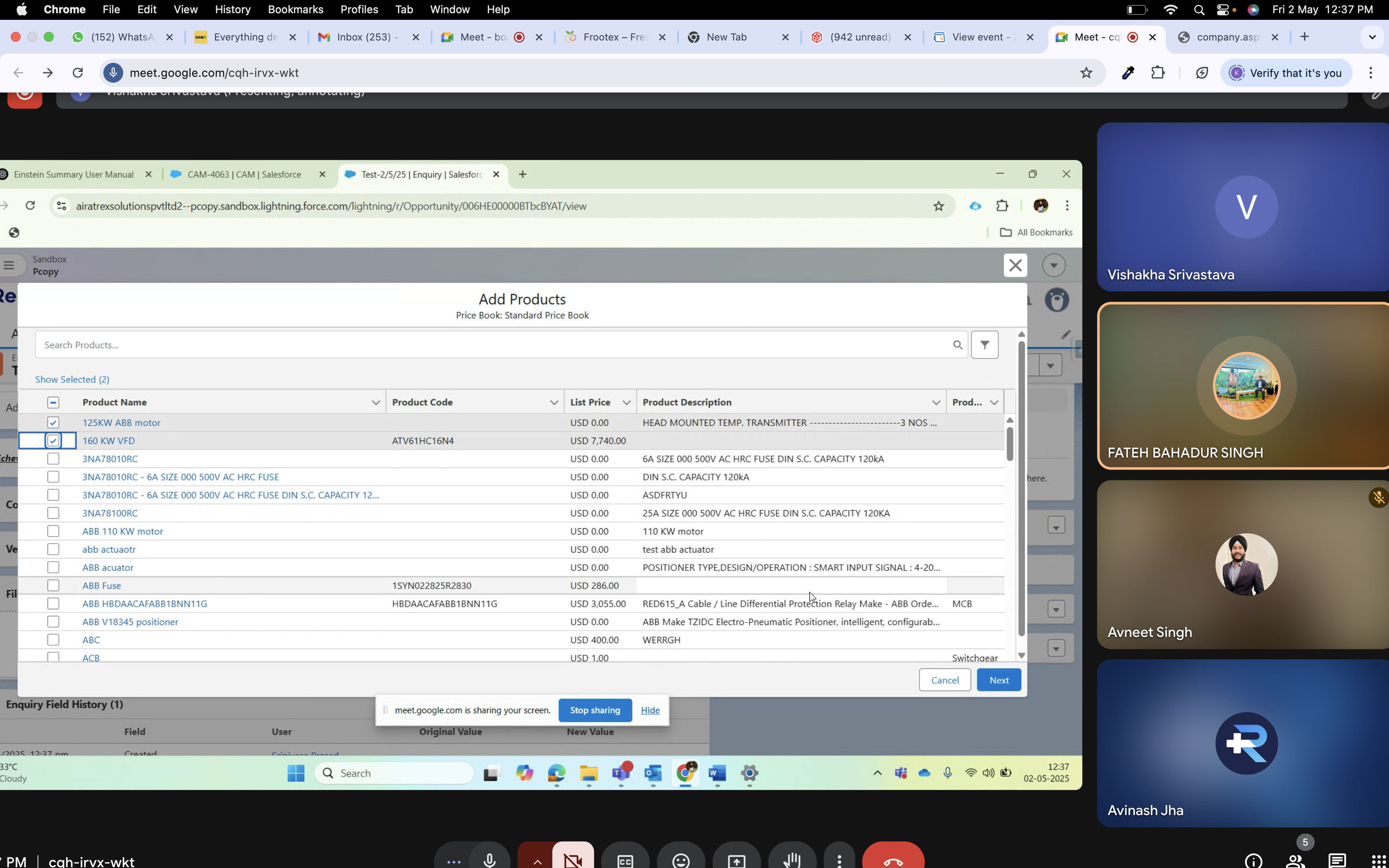This screenshot has width=1389, height=868.
Task: Open History menu in menu bar
Action: point(232,9)
